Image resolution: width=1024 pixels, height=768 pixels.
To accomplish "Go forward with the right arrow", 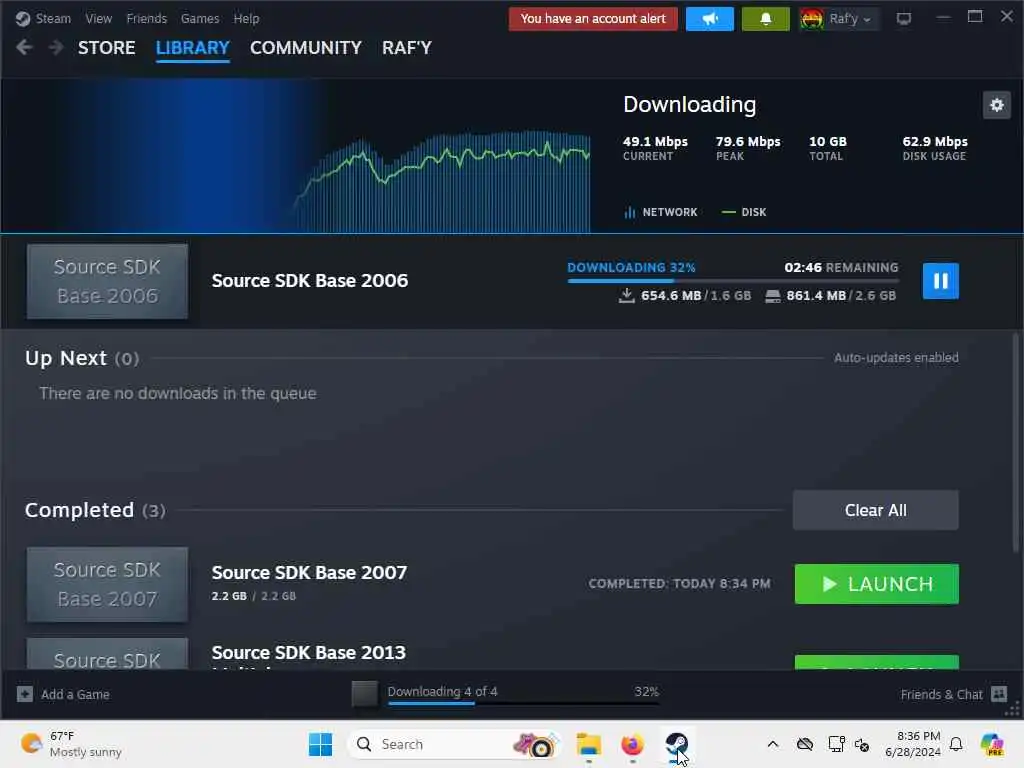I will tap(56, 48).
